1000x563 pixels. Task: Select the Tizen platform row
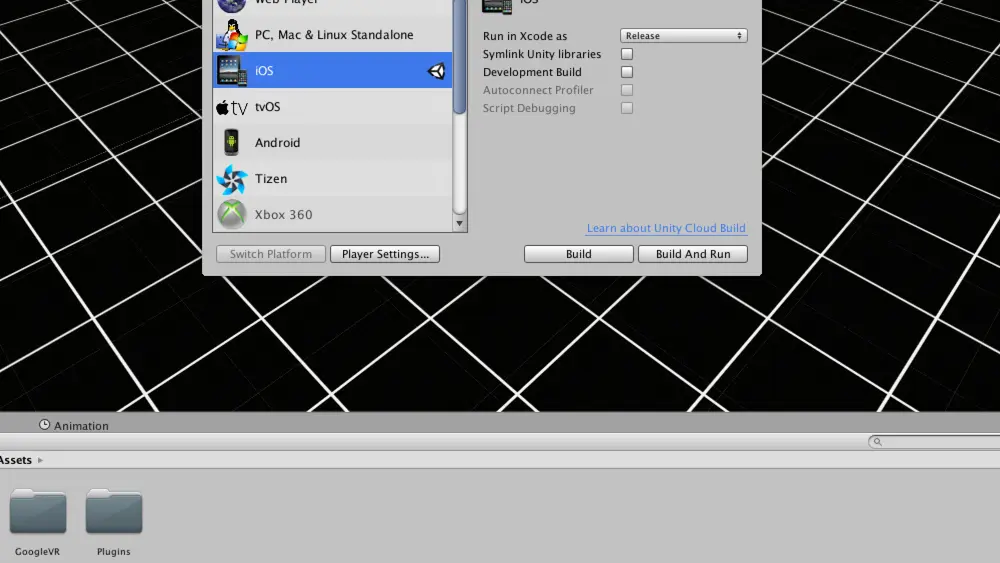click(332, 179)
